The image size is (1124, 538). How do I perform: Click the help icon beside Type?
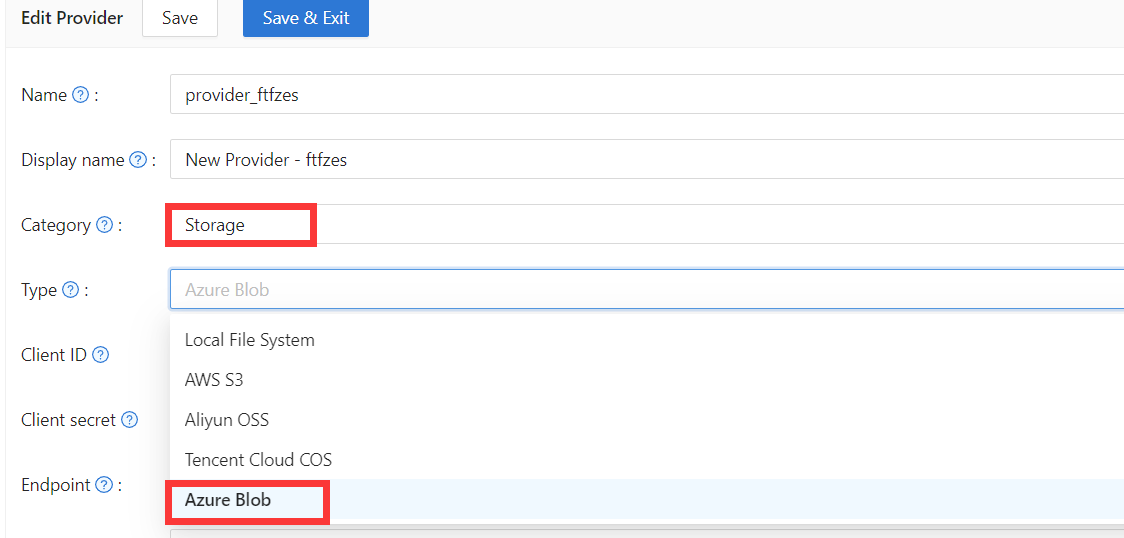click(x=70, y=290)
